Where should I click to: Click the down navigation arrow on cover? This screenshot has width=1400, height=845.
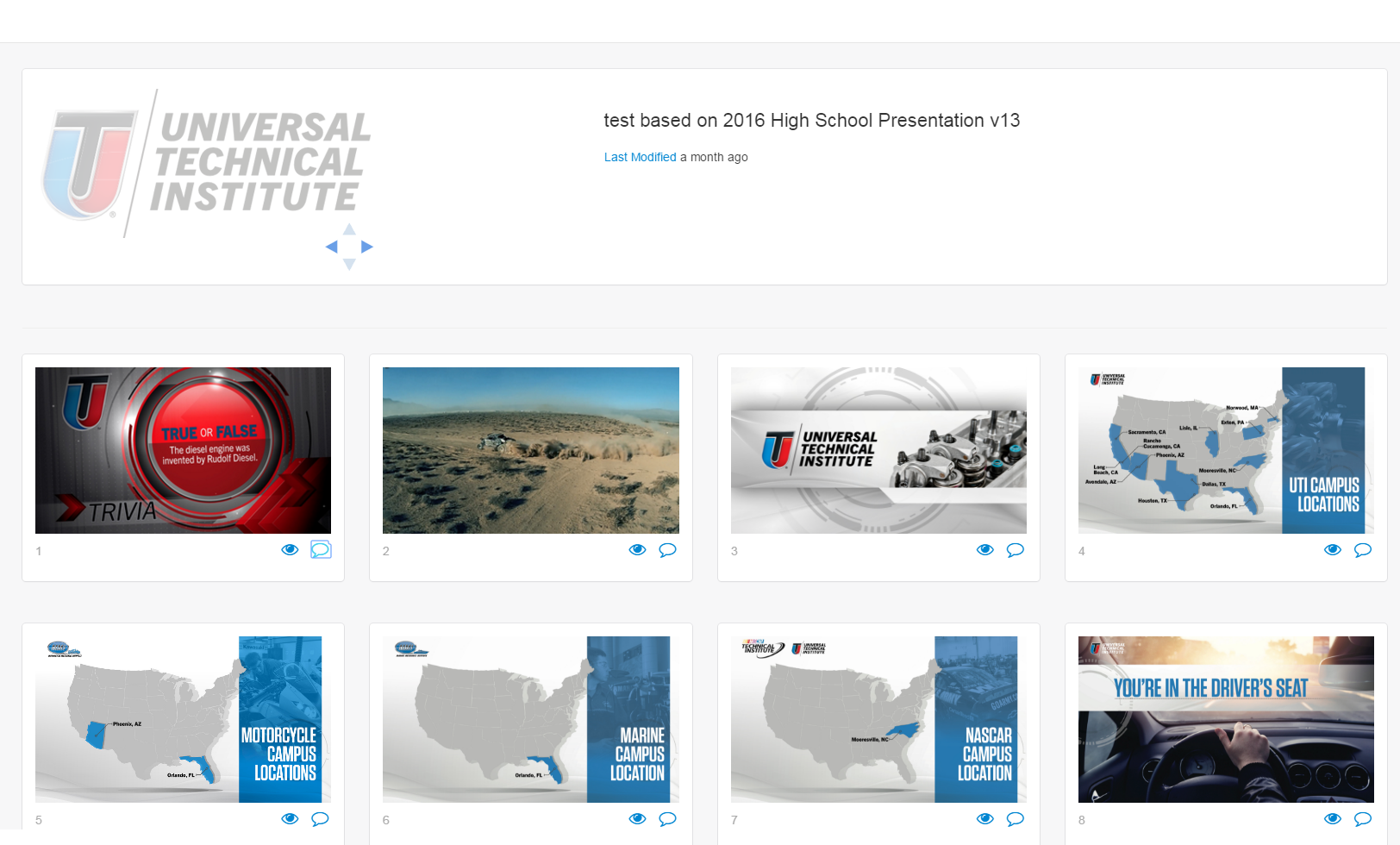click(x=349, y=264)
